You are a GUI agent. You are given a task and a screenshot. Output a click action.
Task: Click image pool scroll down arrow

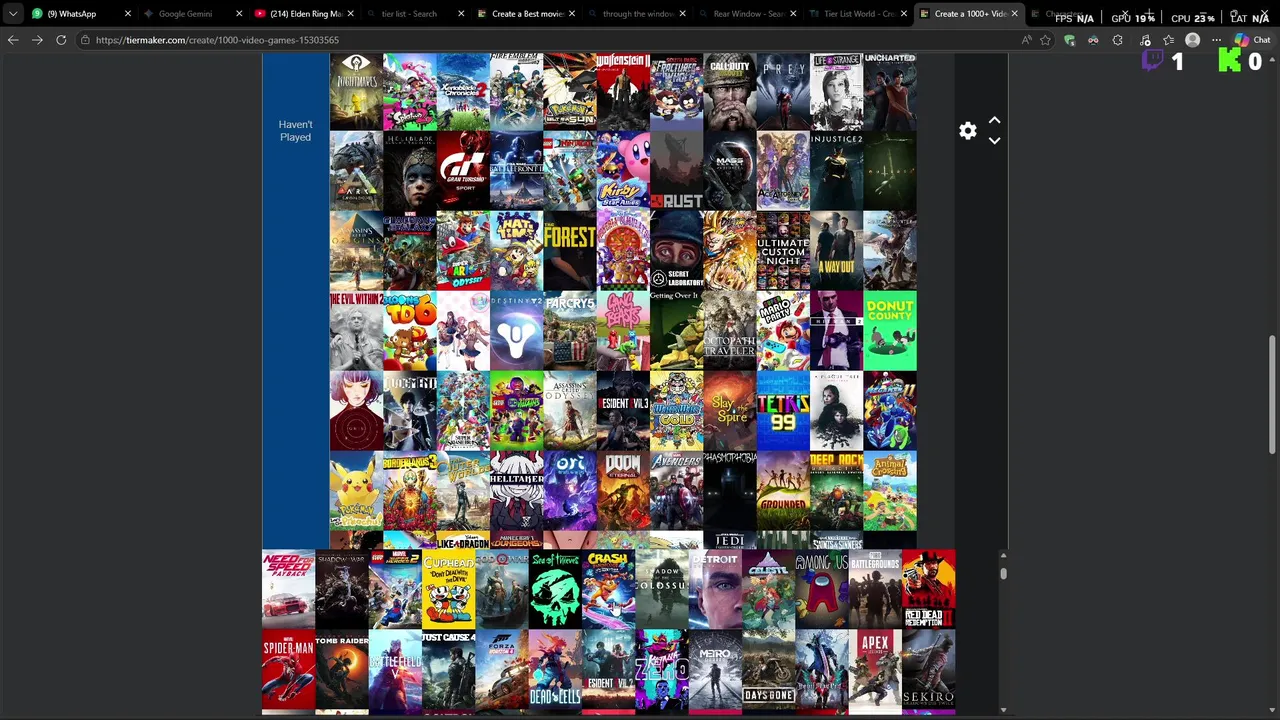(x=1003, y=710)
